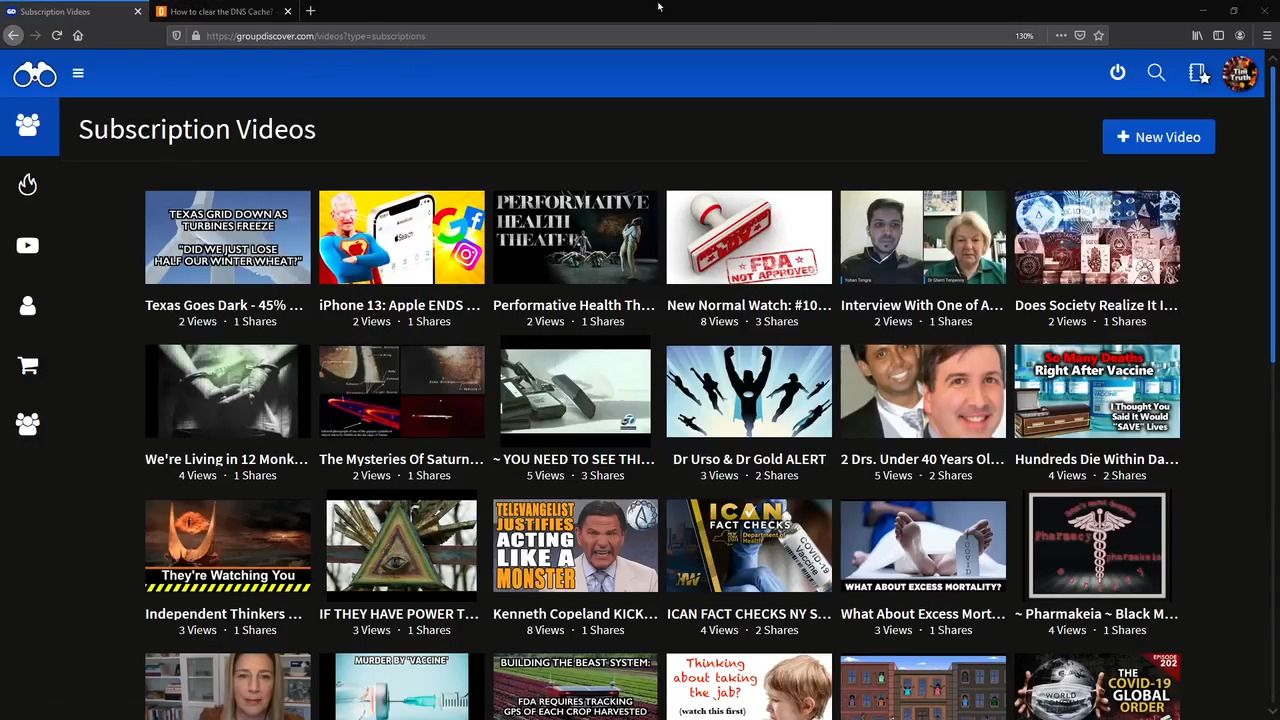The image size is (1280, 720).
Task: Open the Dr Urso & Dr Gold ALERT link
Action: pyautogui.click(x=749, y=459)
